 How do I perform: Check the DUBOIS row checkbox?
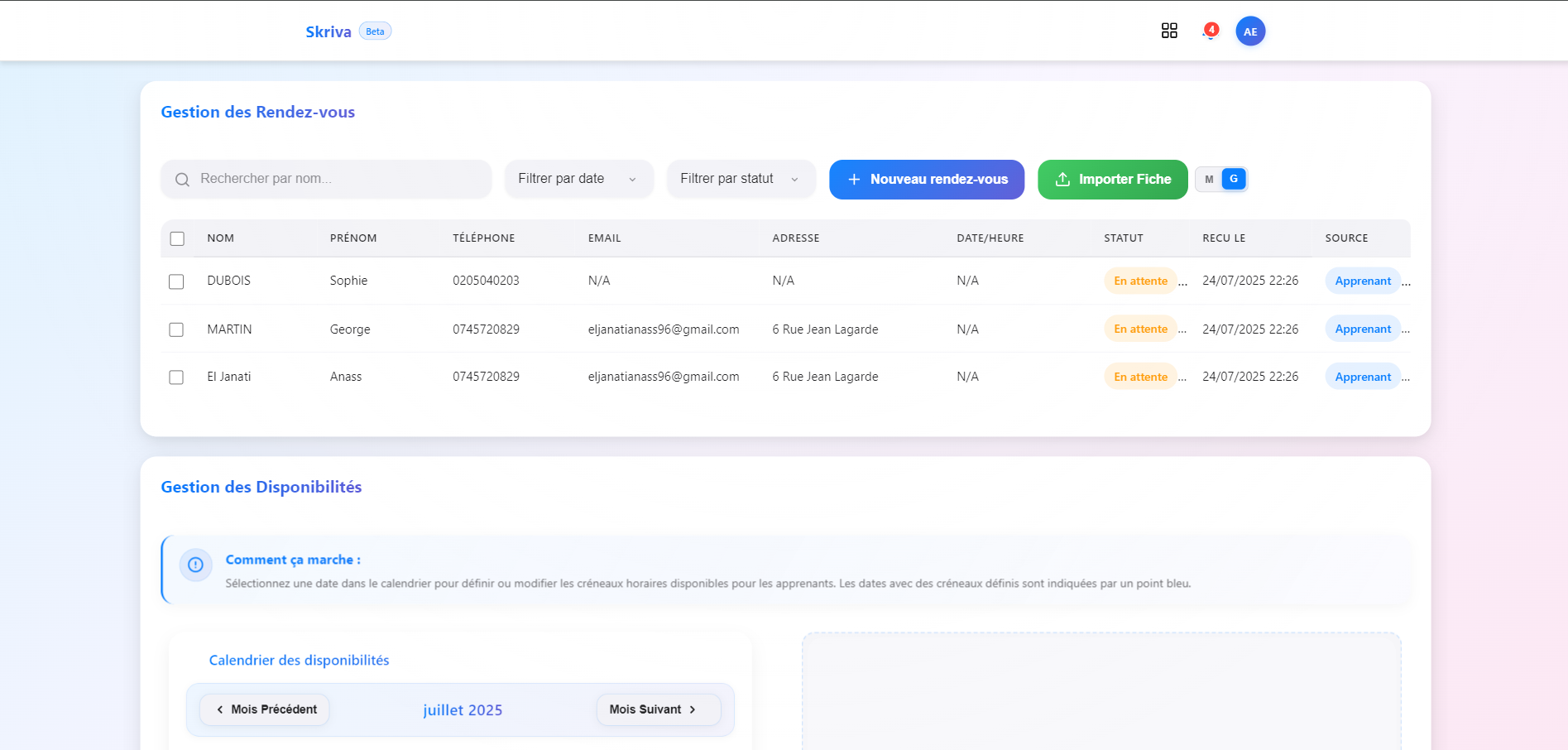[176, 281]
